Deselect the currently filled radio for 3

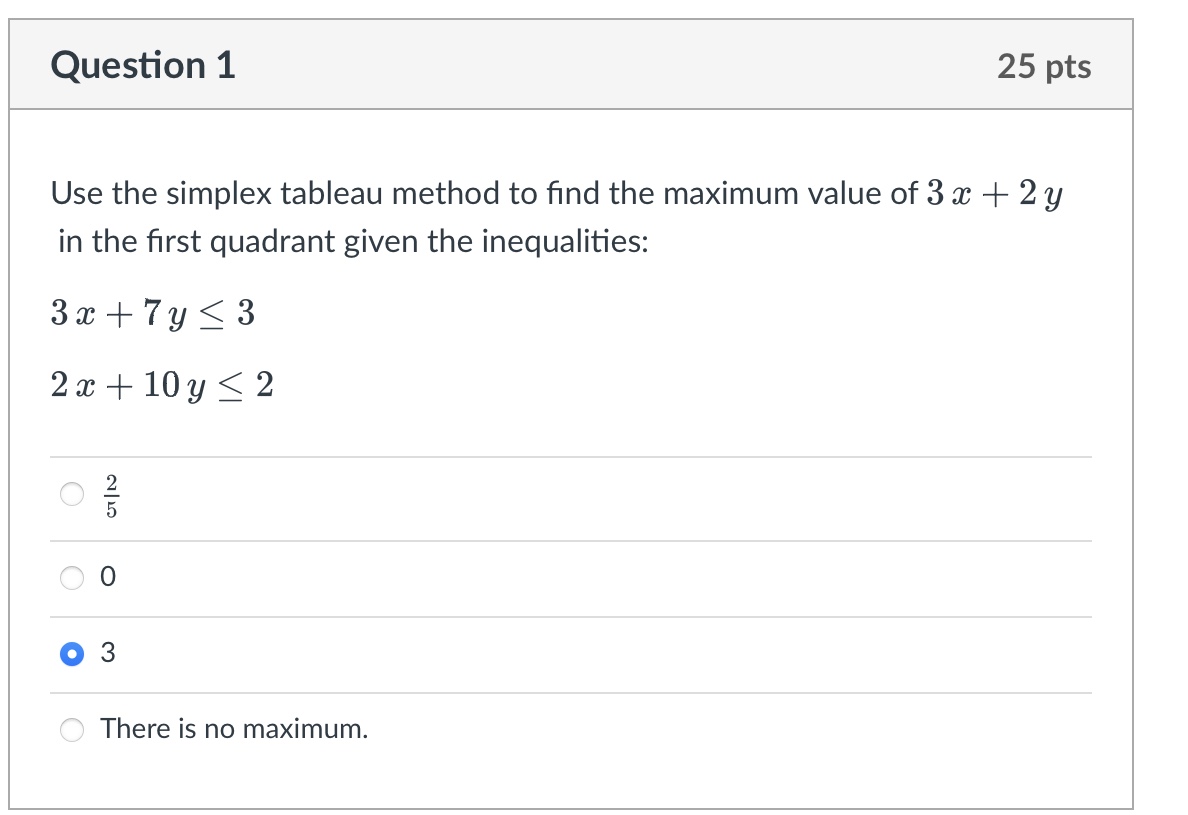(71, 654)
